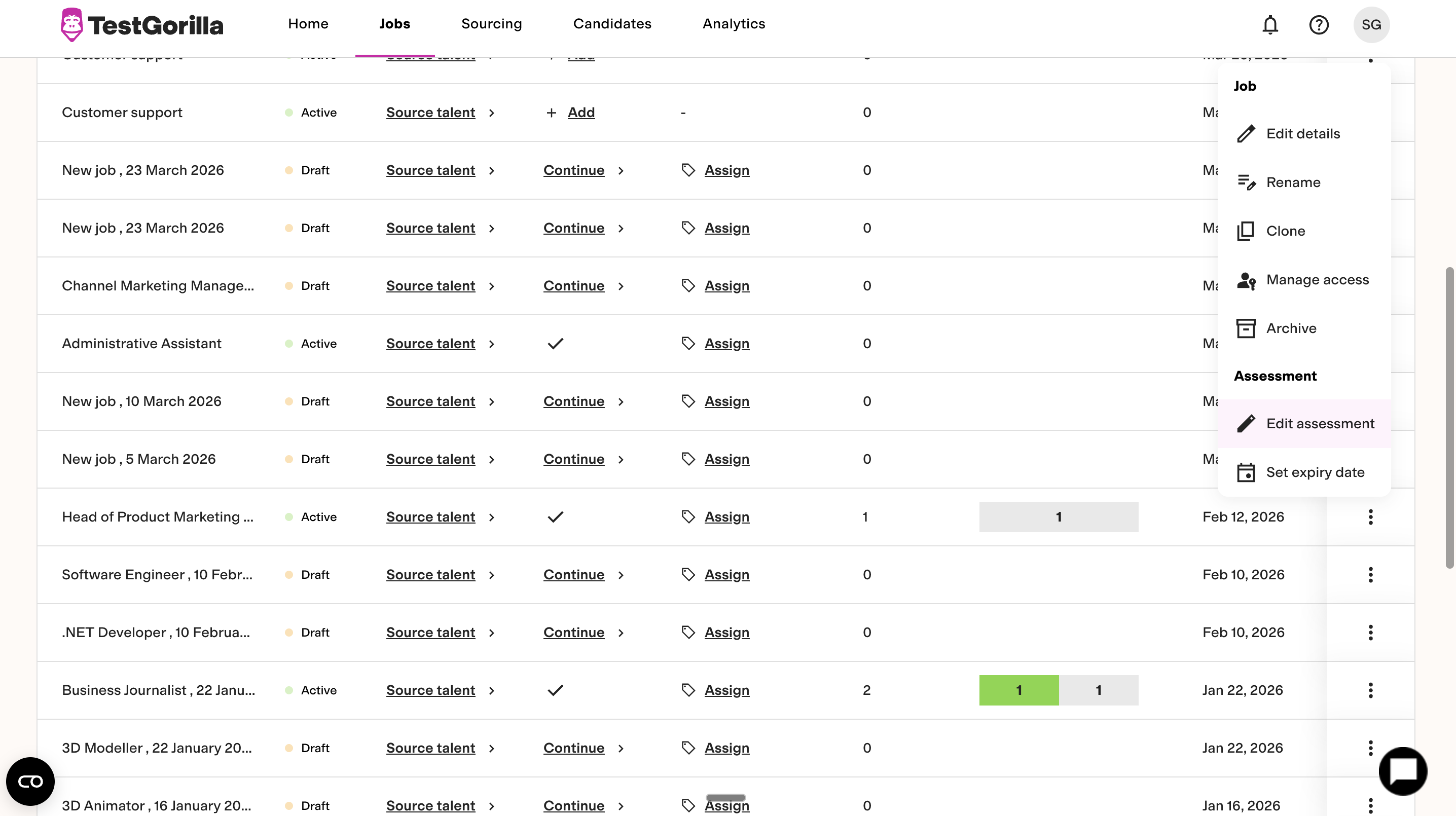Viewport: 1456px width, 816px height.
Task: Click Assign in Software Engineer row
Action: pos(726,575)
